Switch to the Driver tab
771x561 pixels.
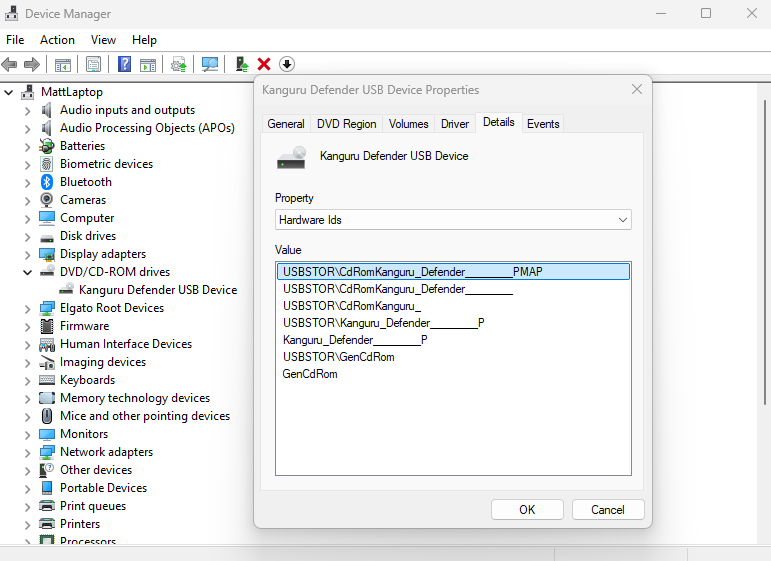(455, 124)
